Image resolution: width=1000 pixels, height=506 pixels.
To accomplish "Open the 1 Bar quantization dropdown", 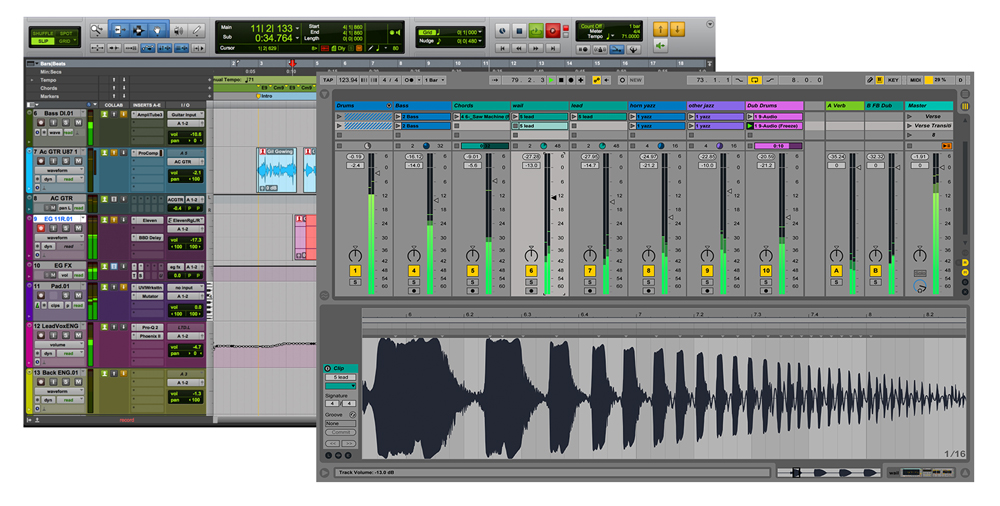I will (435, 80).
